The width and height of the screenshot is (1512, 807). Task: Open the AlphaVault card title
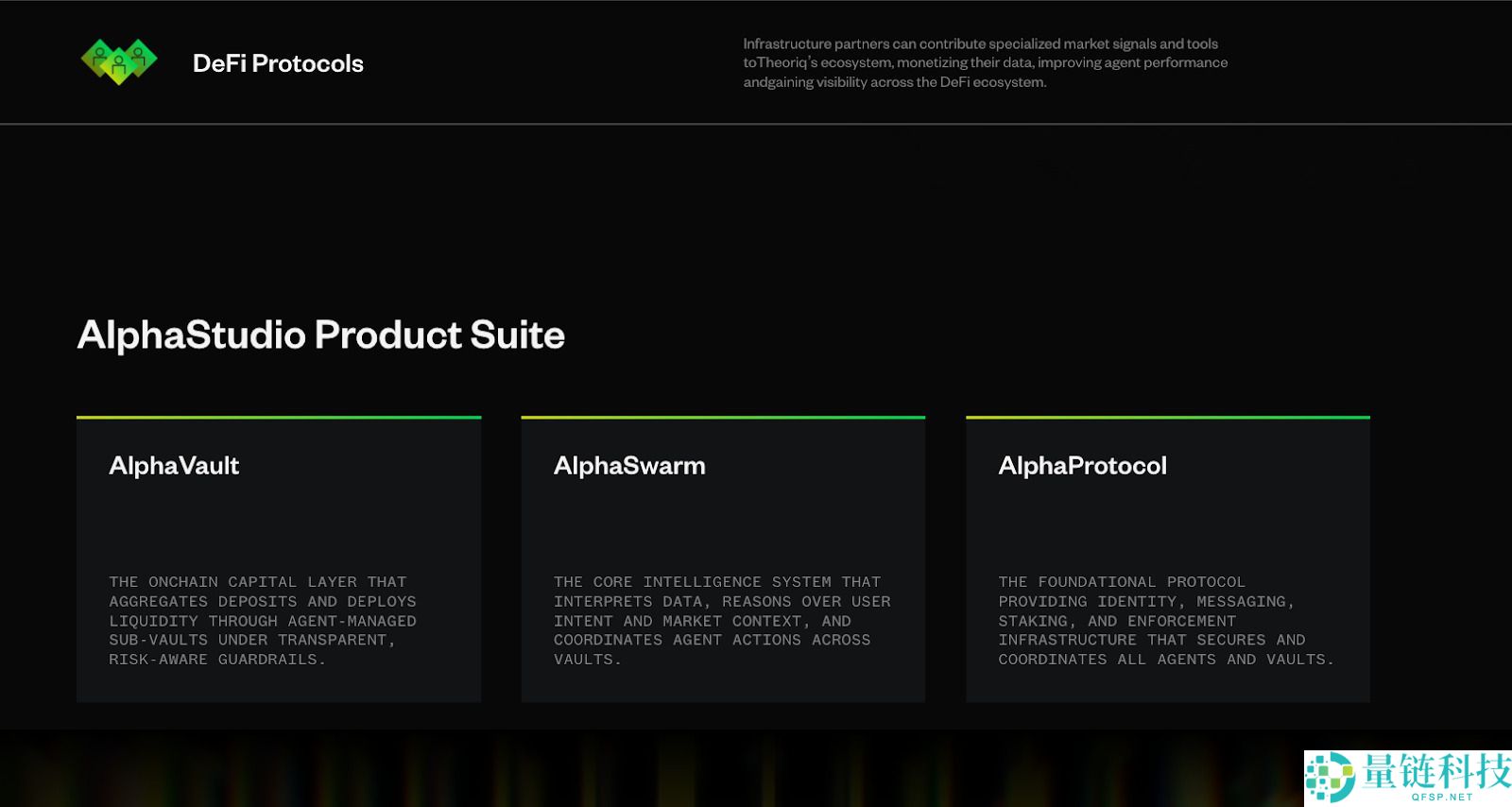coord(174,465)
